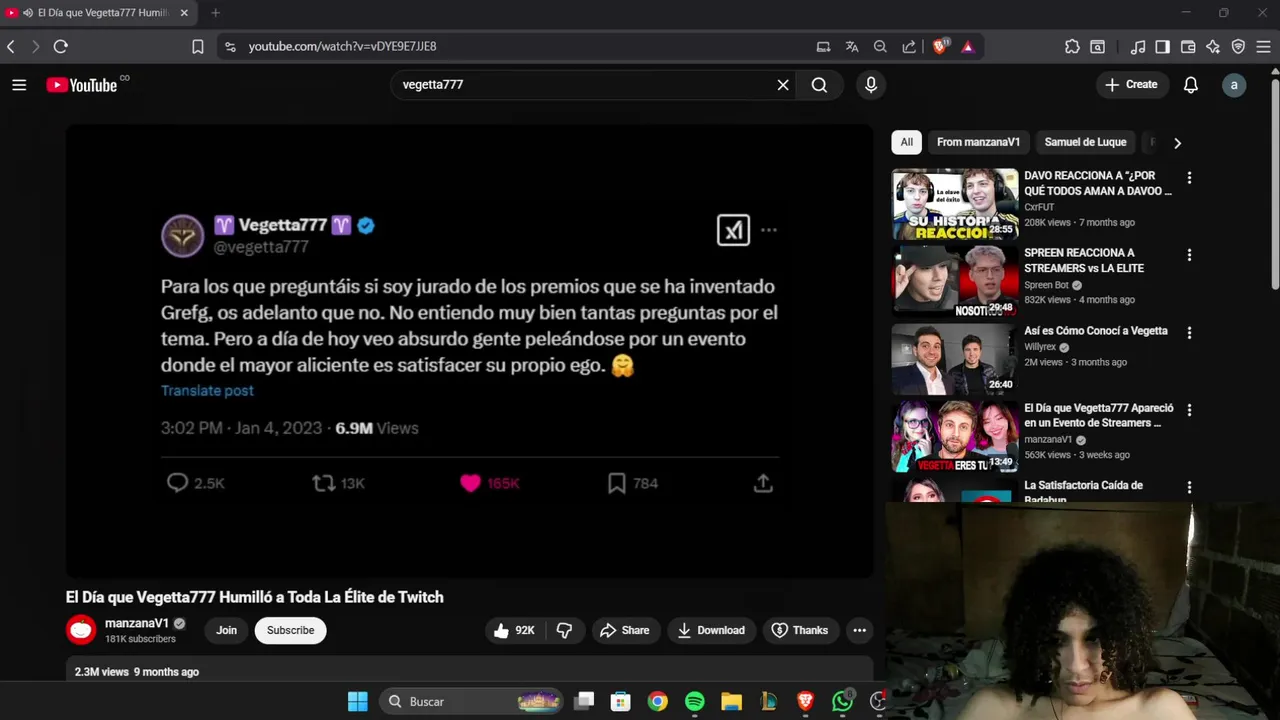Send Thanks to the creator
1280x720 pixels.
tap(800, 630)
